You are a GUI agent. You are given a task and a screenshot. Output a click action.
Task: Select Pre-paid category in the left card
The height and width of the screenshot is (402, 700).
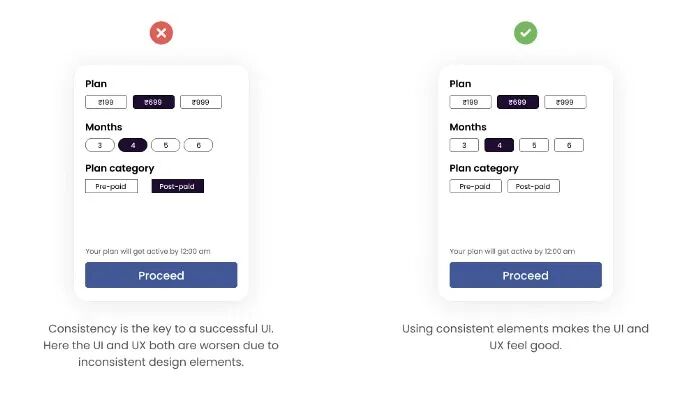(x=111, y=186)
